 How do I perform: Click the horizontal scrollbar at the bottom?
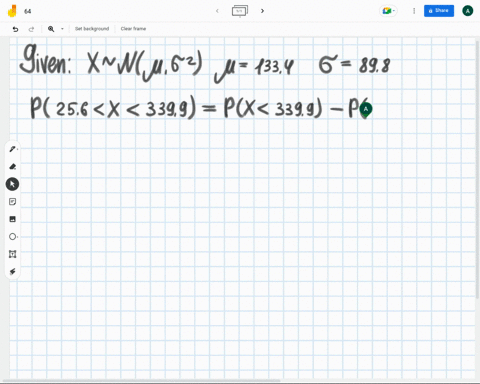point(142,381)
